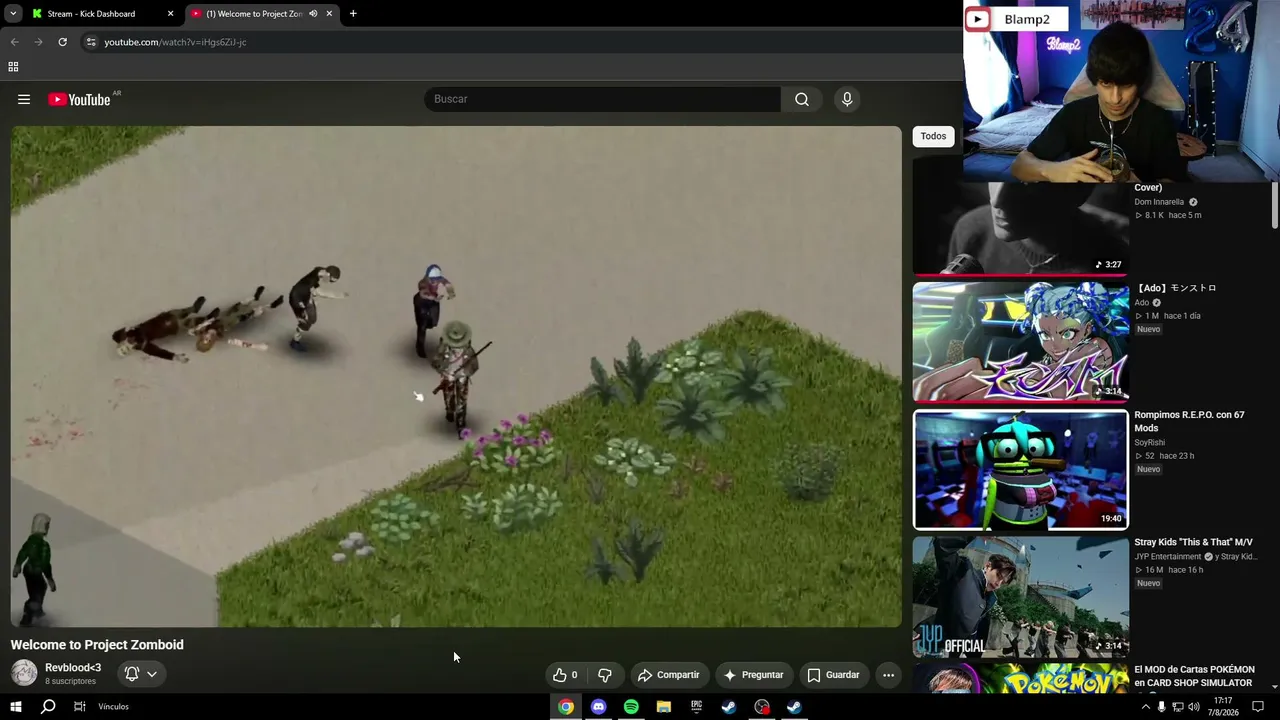Open a new browser tab
The width and height of the screenshot is (1280, 720).
pyautogui.click(x=353, y=14)
